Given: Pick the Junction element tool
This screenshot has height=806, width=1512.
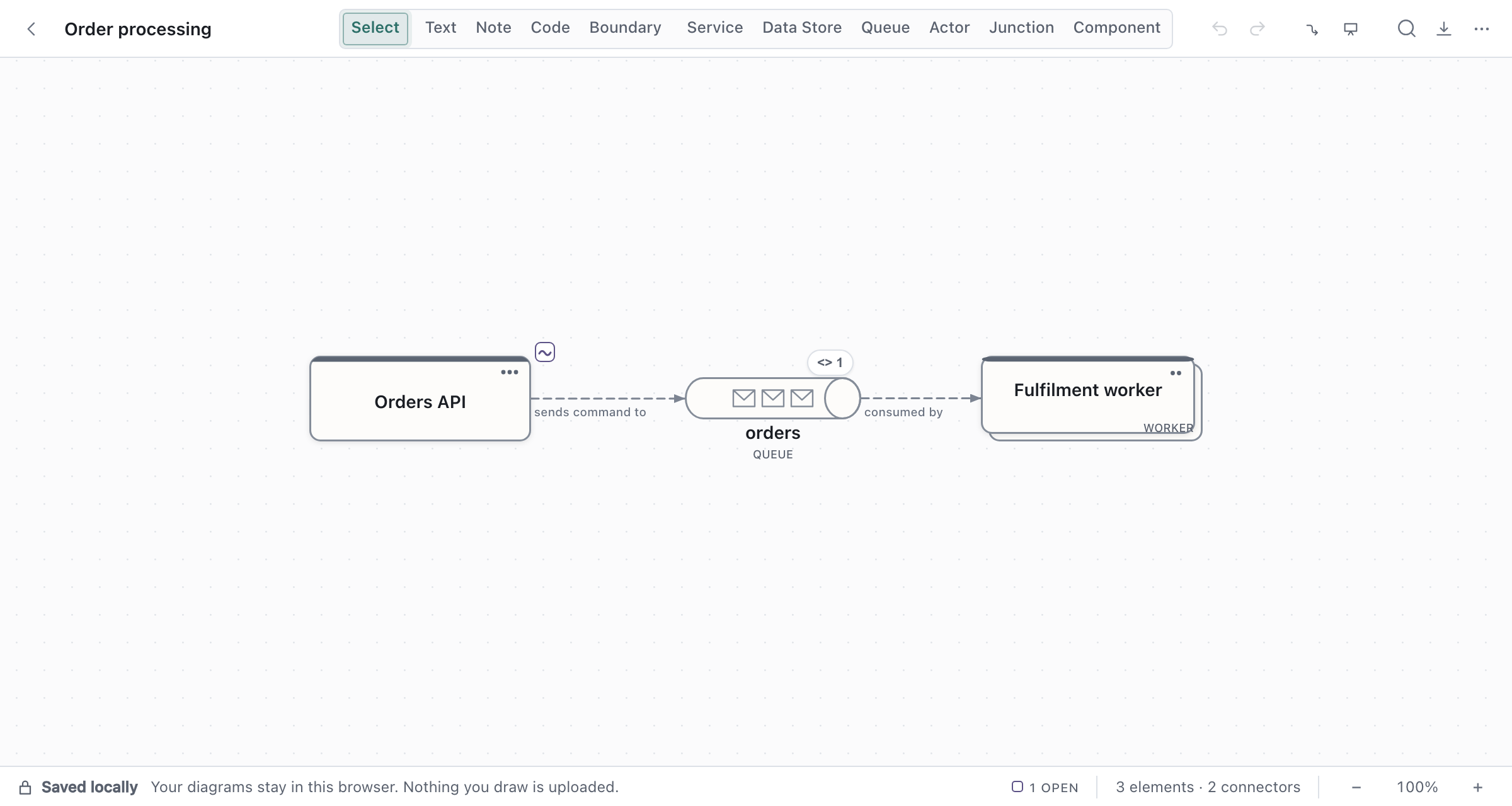Looking at the screenshot, I should point(1021,28).
